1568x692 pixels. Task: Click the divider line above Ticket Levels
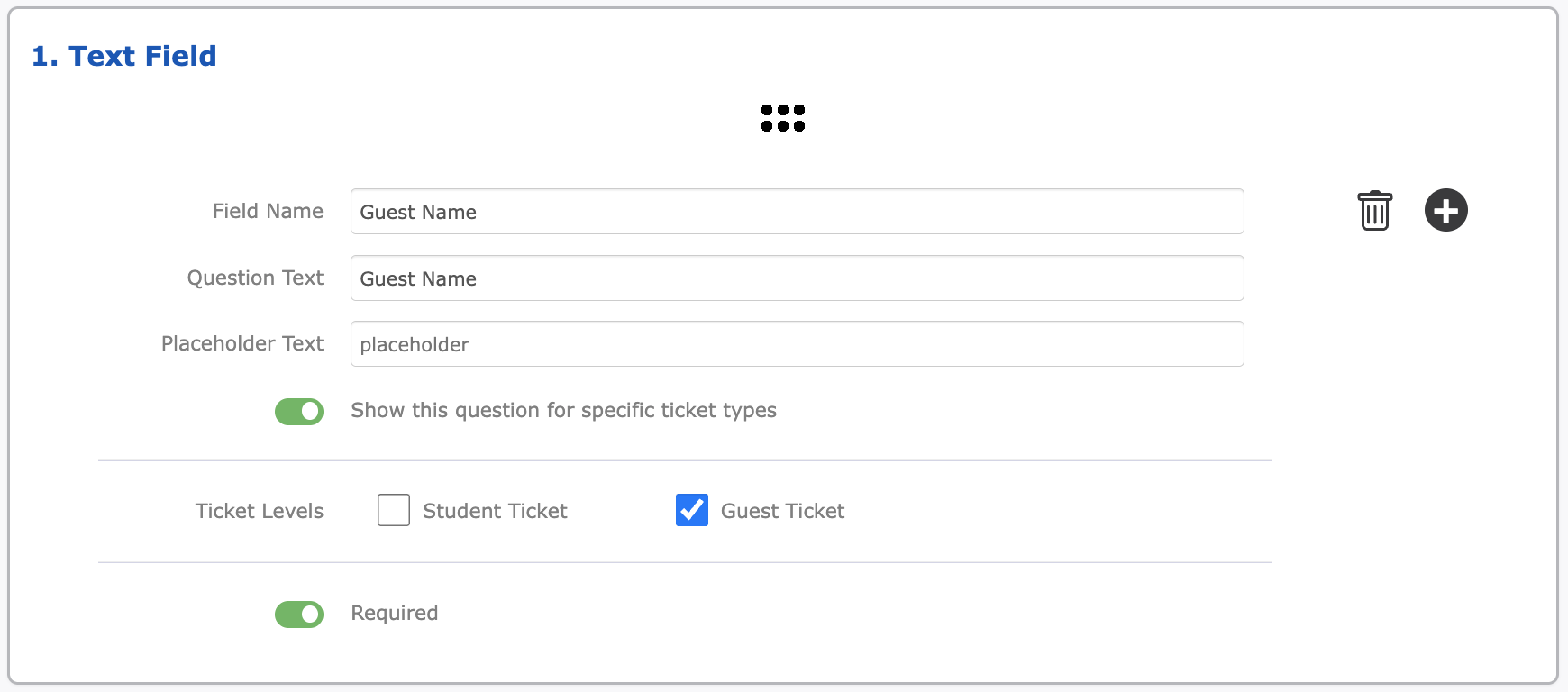[x=685, y=460]
